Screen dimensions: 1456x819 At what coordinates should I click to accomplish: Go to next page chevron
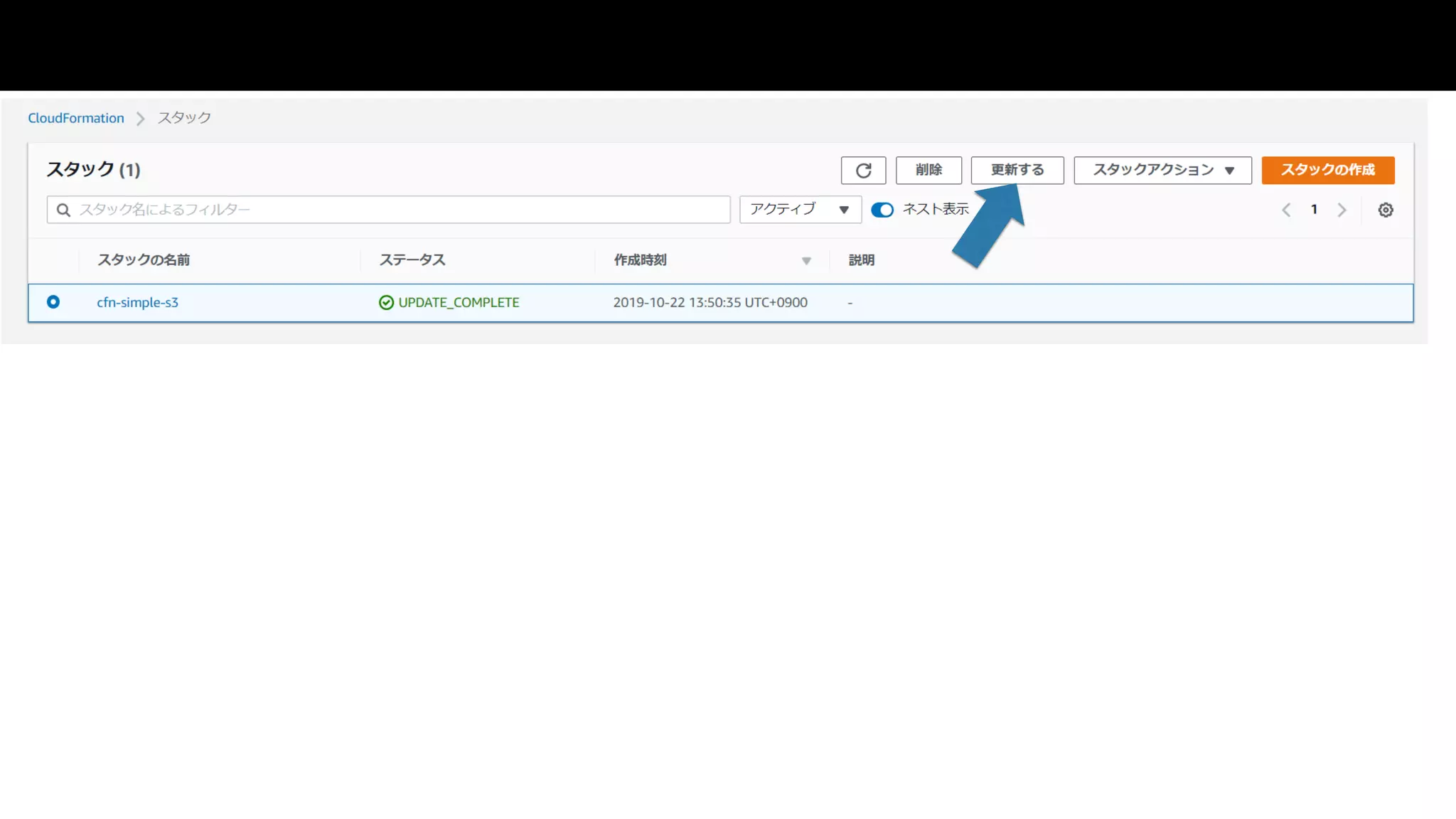(1342, 210)
